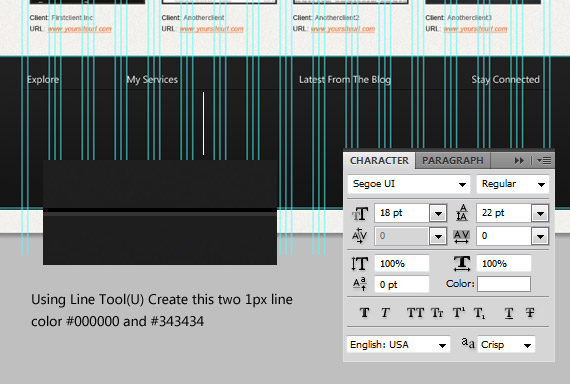The height and width of the screenshot is (384, 570).
Task: Toggle Superscript style
Action: click(x=458, y=313)
